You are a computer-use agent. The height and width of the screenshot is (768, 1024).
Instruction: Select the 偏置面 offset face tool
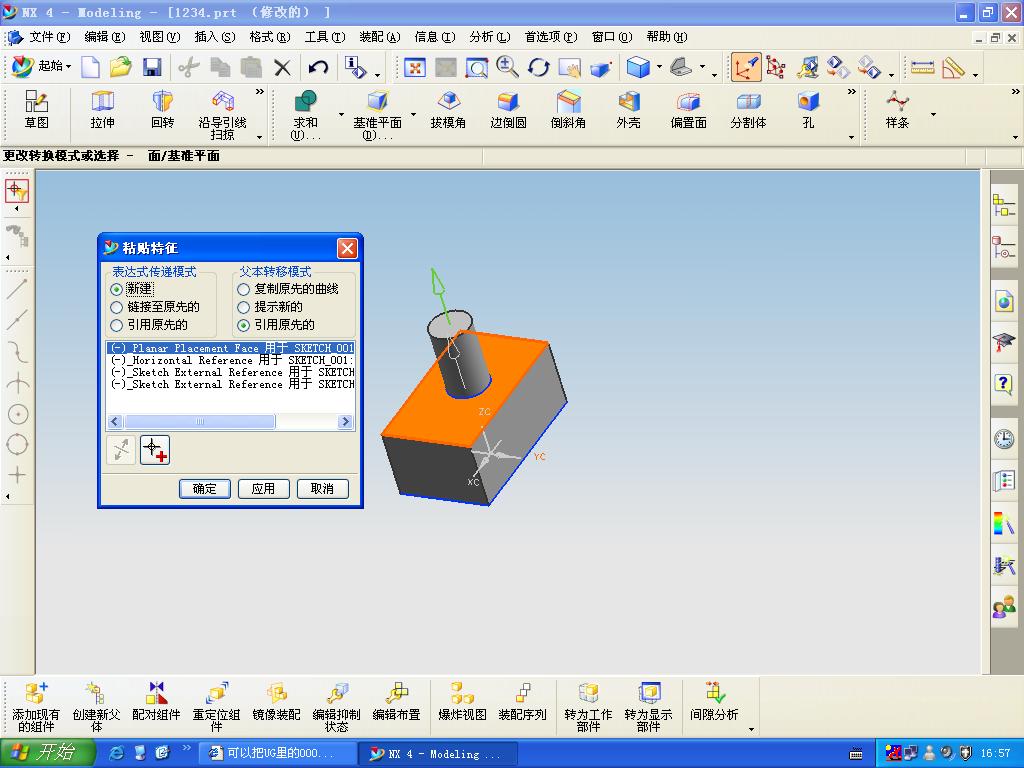coord(688,110)
